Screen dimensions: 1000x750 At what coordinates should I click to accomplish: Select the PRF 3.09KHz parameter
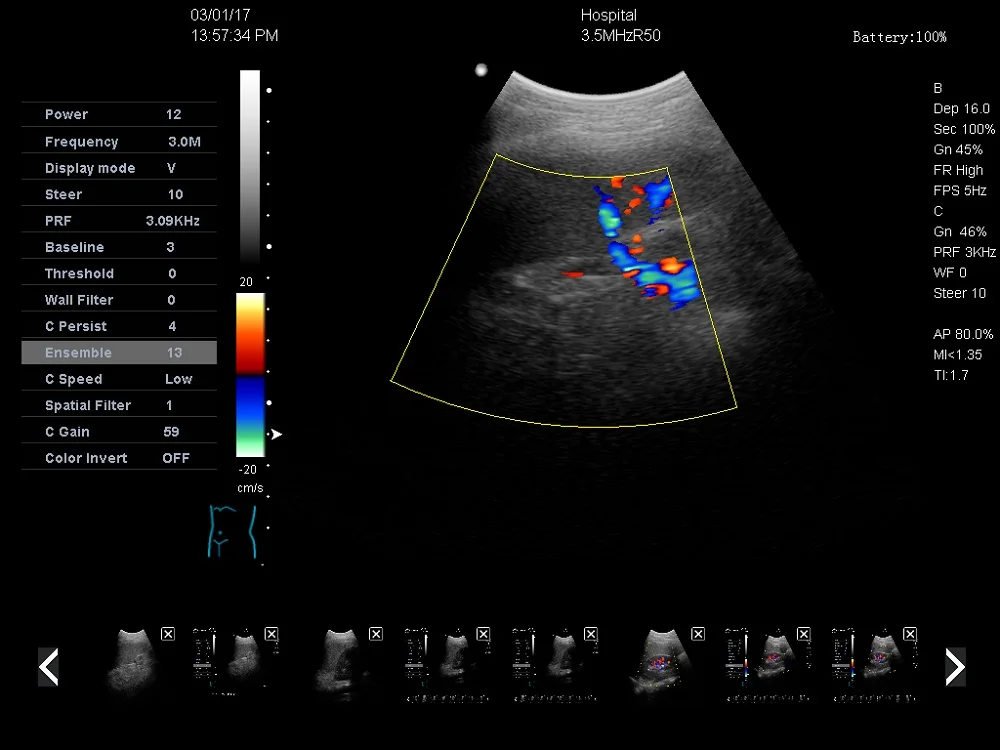pos(119,221)
